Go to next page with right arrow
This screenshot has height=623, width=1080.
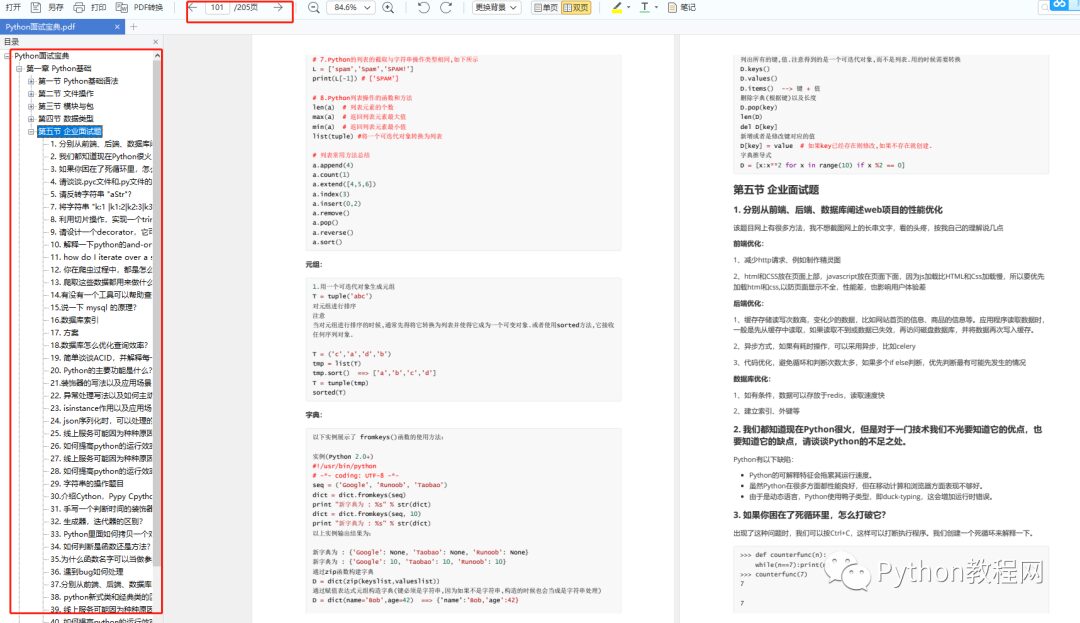278,8
